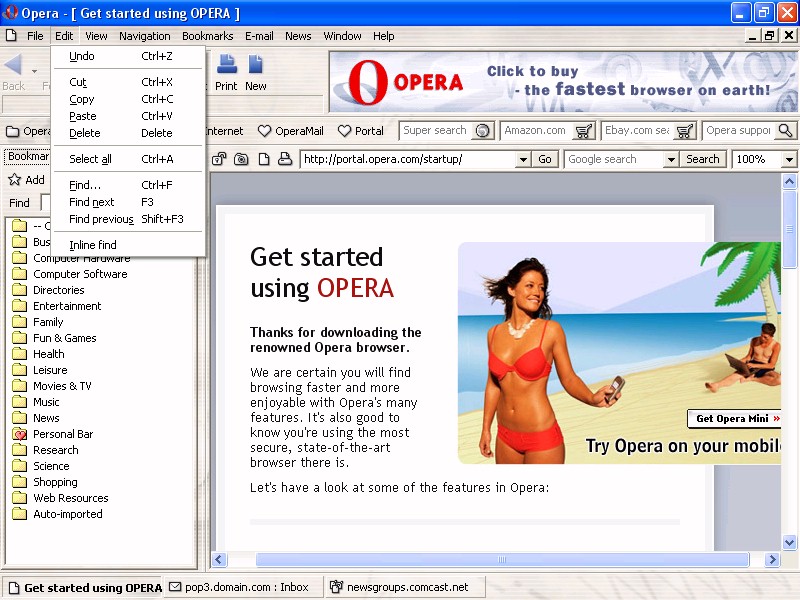Click the Amazon.com shopping cart icon
The image size is (800, 600).
(x=583, y=131)
